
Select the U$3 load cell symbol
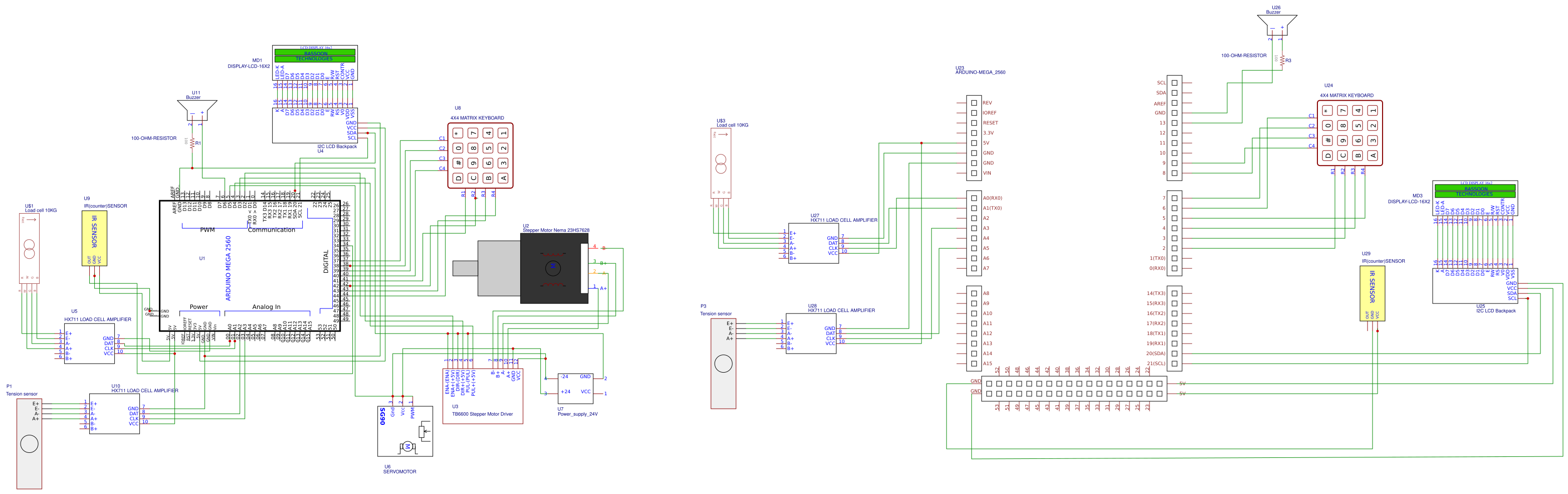[x=721, y=162]
